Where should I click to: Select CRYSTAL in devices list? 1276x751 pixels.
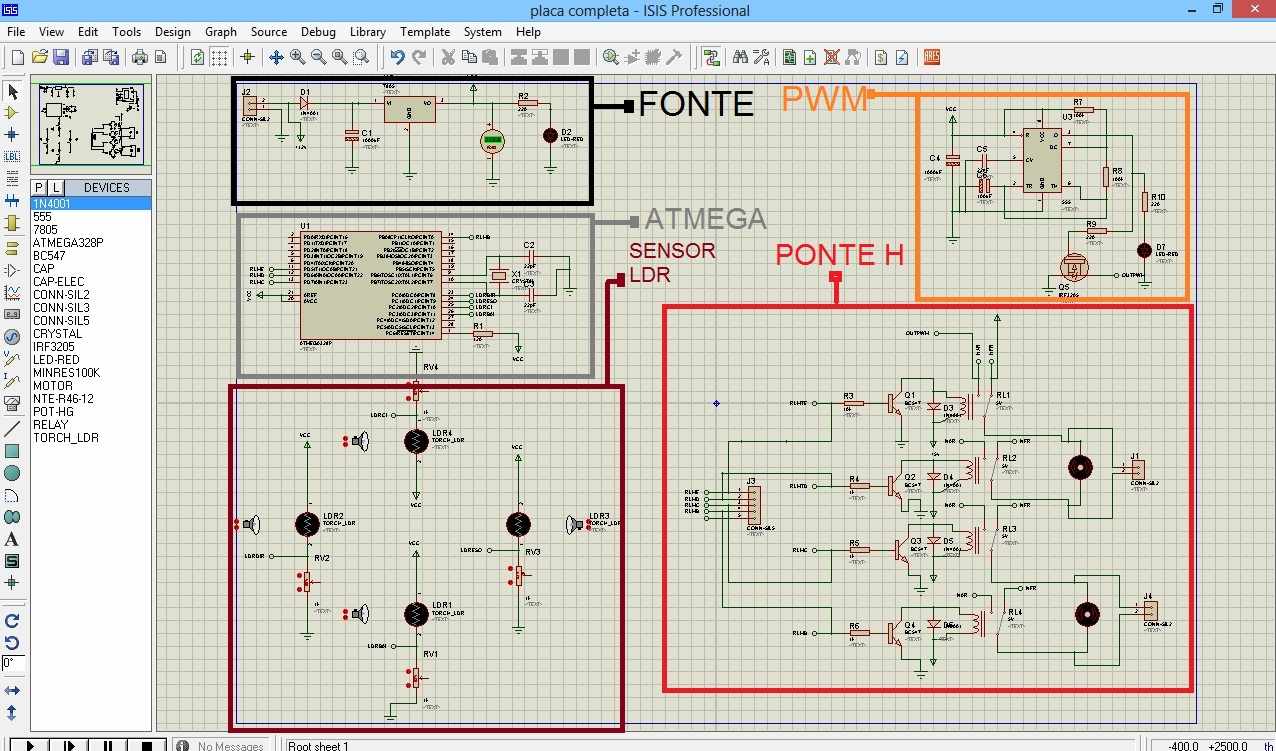(x=91, y=333)
